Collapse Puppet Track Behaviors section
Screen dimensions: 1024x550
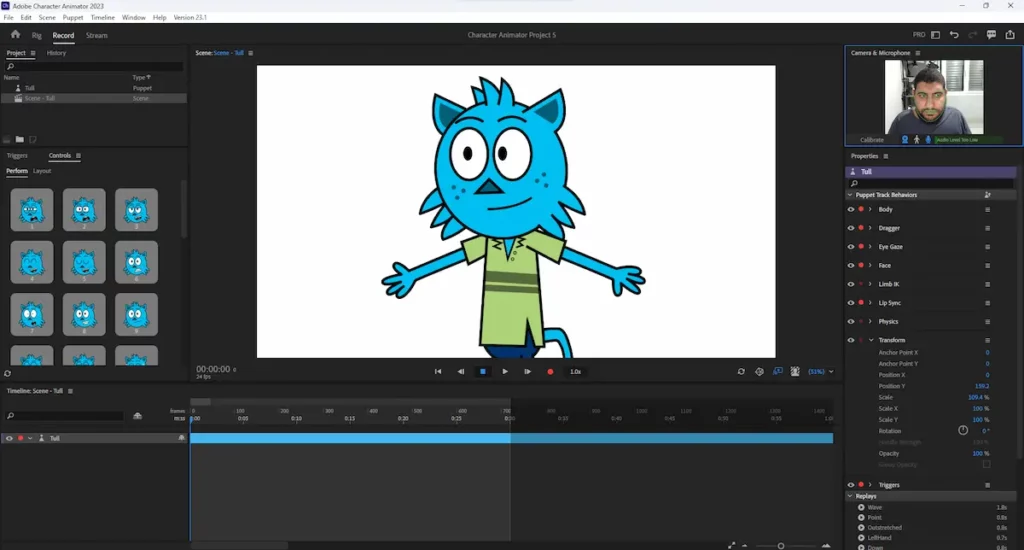[x=850, y=195]
